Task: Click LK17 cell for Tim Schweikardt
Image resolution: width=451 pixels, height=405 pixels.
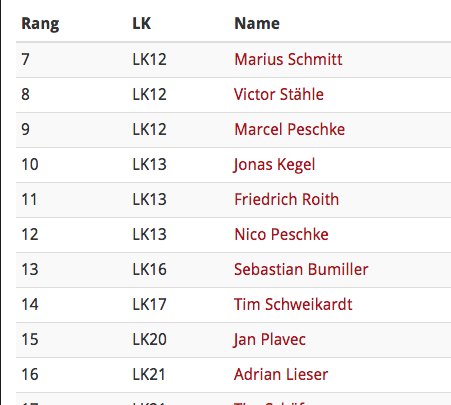Action: [149, 305]
